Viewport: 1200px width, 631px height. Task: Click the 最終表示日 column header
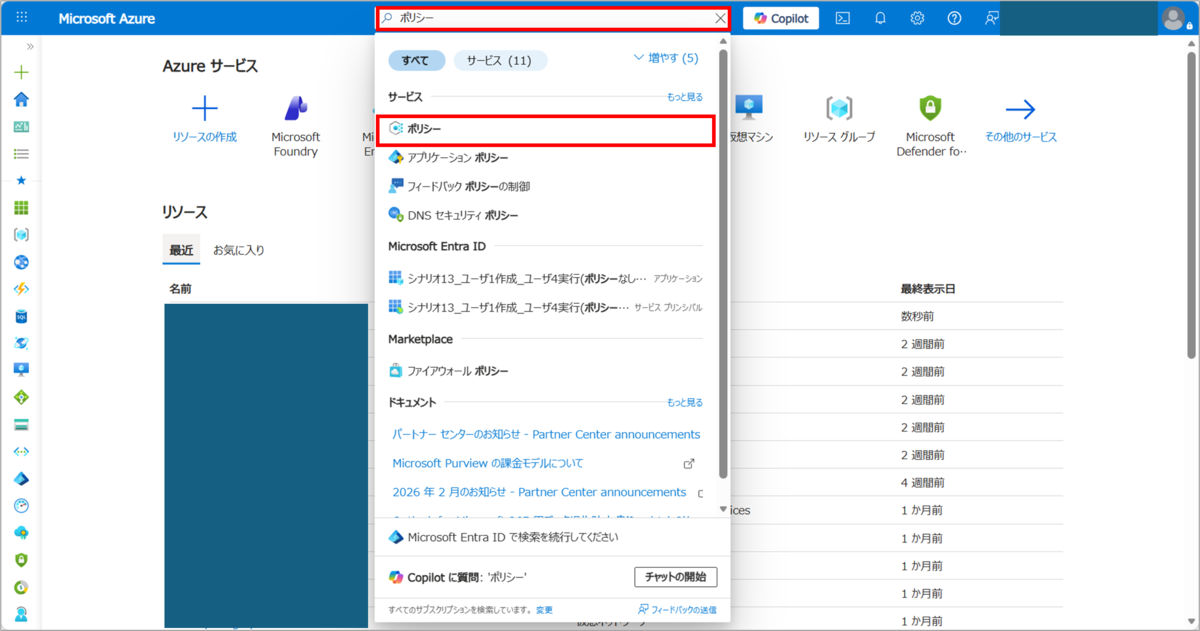pyautogui.click(x=928, y=289)
